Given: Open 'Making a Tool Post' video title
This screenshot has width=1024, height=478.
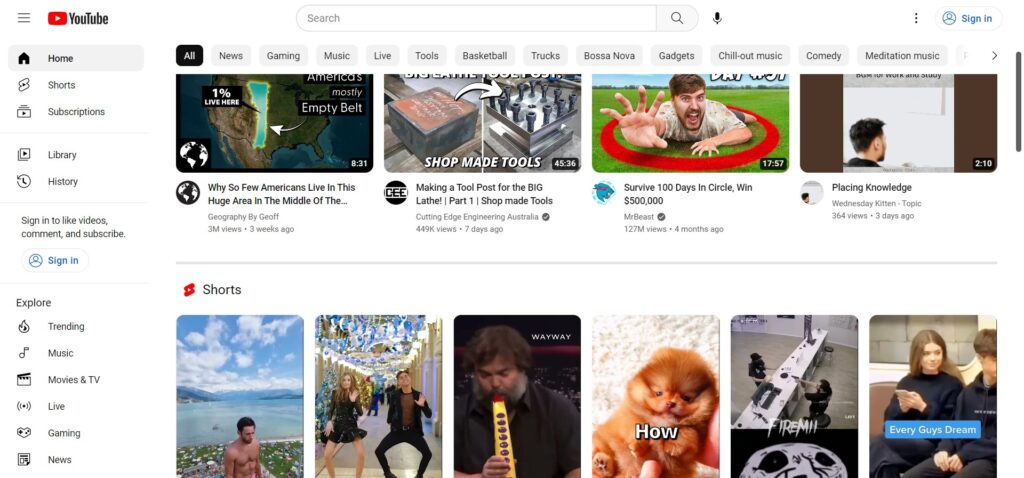Looking at the screenshot, I should click(484, 194).
